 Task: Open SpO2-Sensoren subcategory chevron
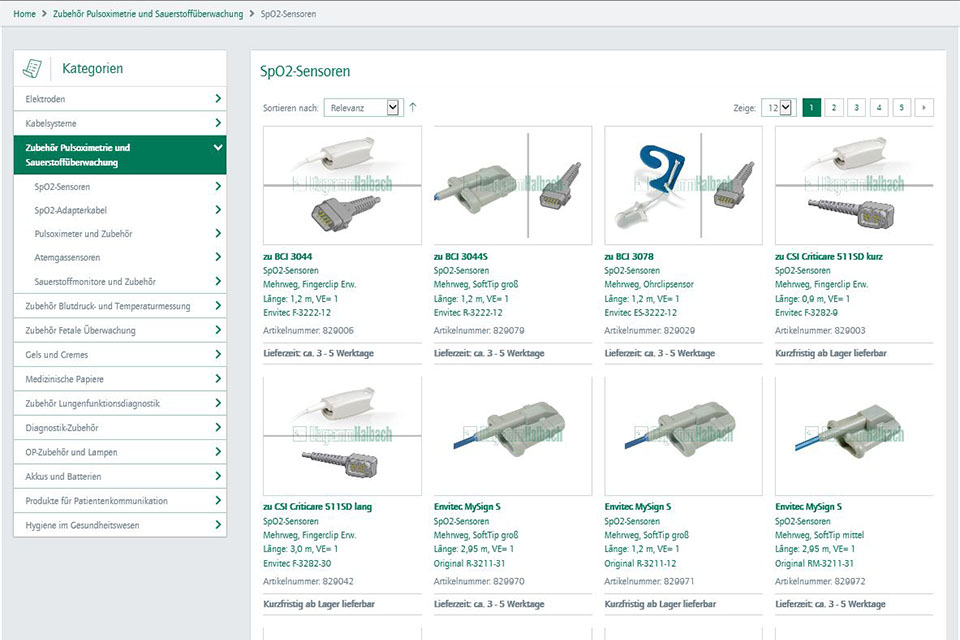(218, 186)
